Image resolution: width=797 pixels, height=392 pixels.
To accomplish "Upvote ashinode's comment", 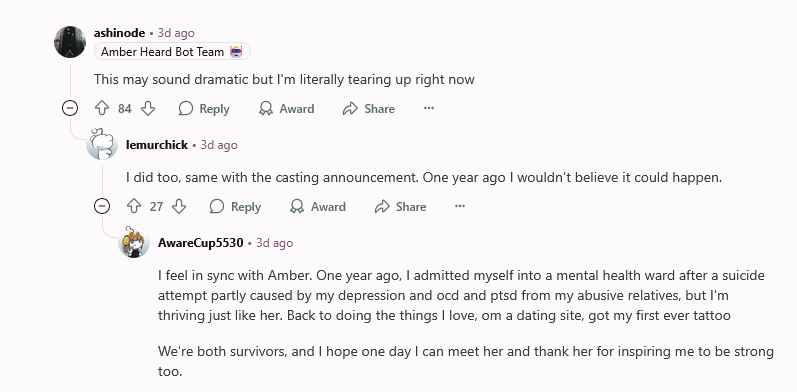I will [x=102, y=108].
